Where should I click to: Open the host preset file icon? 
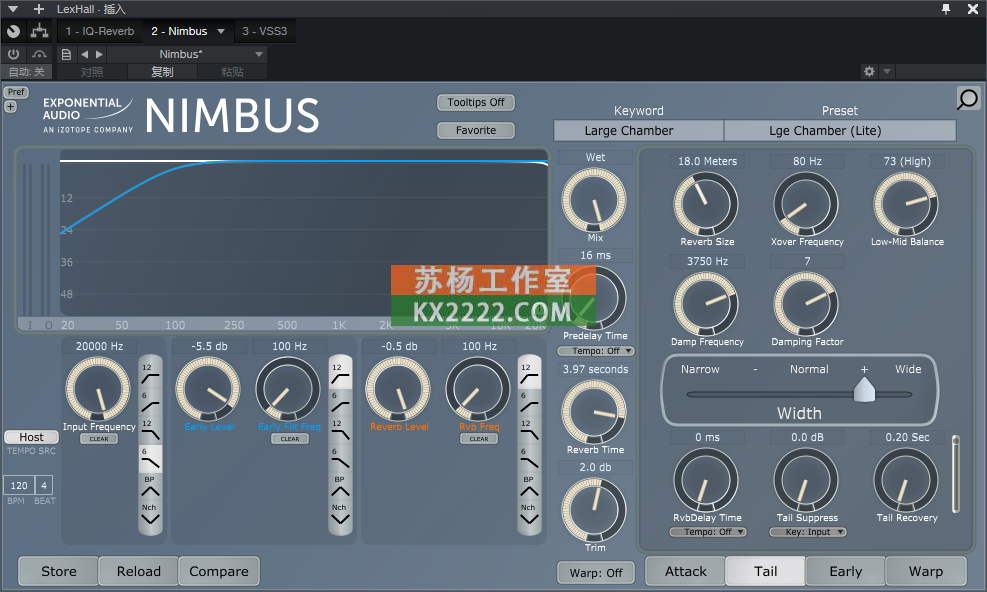click(x=66, y=54)
